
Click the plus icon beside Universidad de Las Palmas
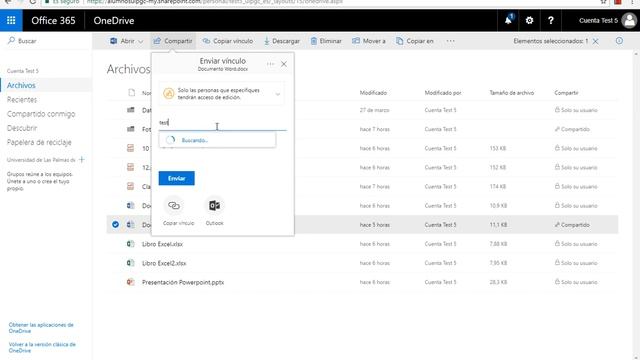82,160
